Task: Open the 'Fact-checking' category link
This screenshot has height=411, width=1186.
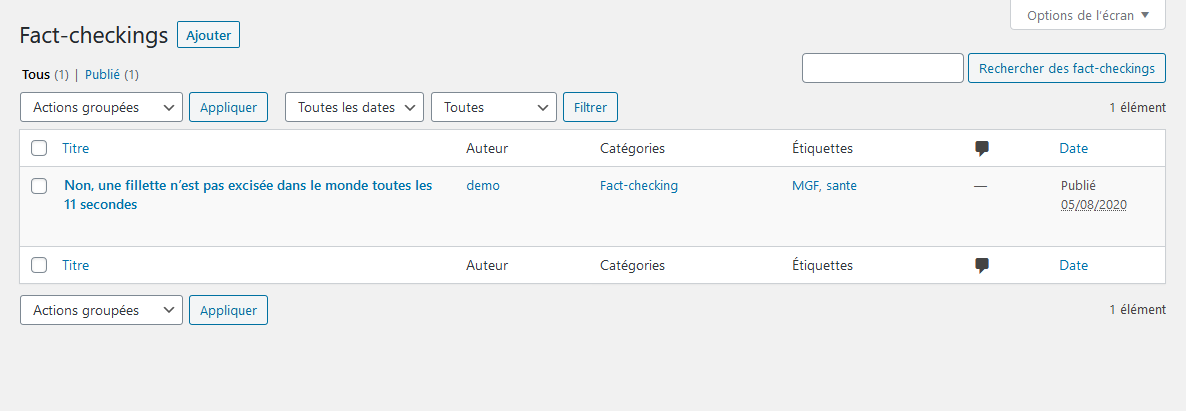Action: pyautogui.click(x=639, y=185)
